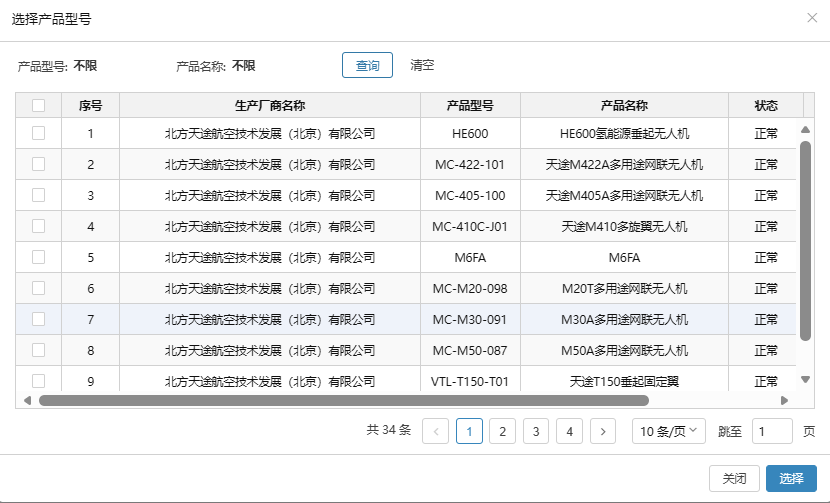Go to previous page with left chevron
Screen dimensions: 830x503
coord(436,431)
